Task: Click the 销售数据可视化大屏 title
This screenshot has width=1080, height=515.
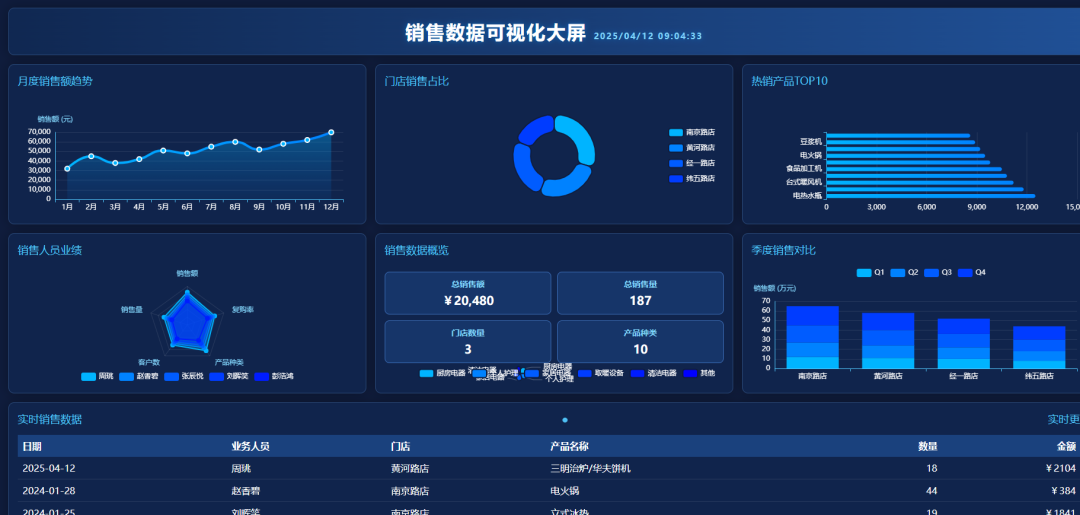Action: coord(495,33)
